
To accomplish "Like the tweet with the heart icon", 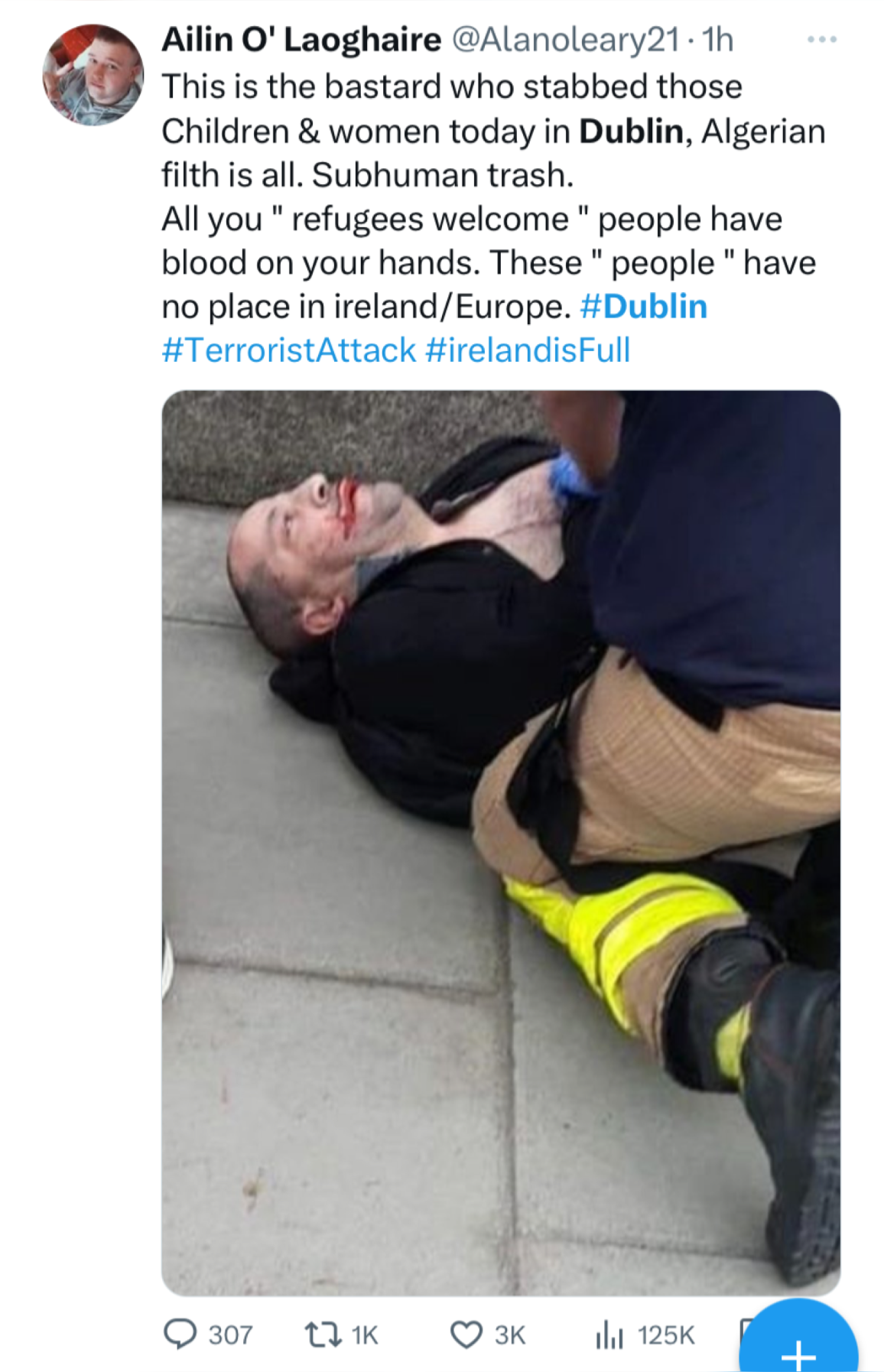I will point(466,1335).
